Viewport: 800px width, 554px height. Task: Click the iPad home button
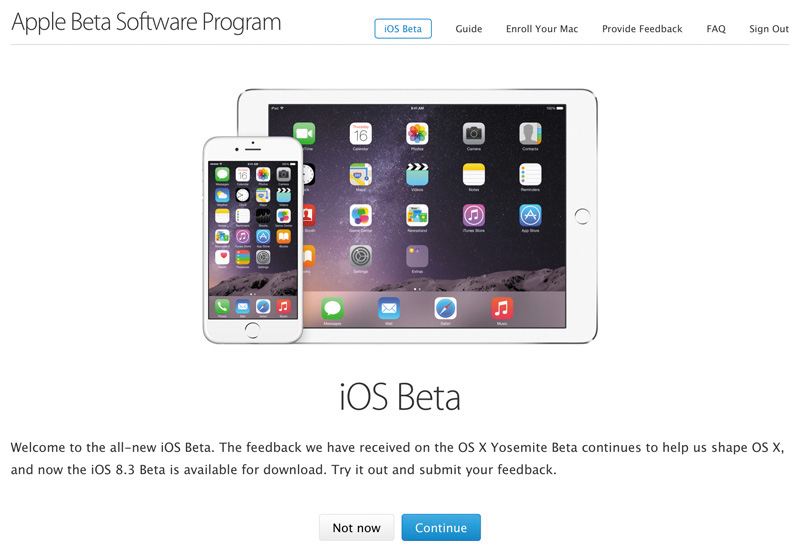582,216
